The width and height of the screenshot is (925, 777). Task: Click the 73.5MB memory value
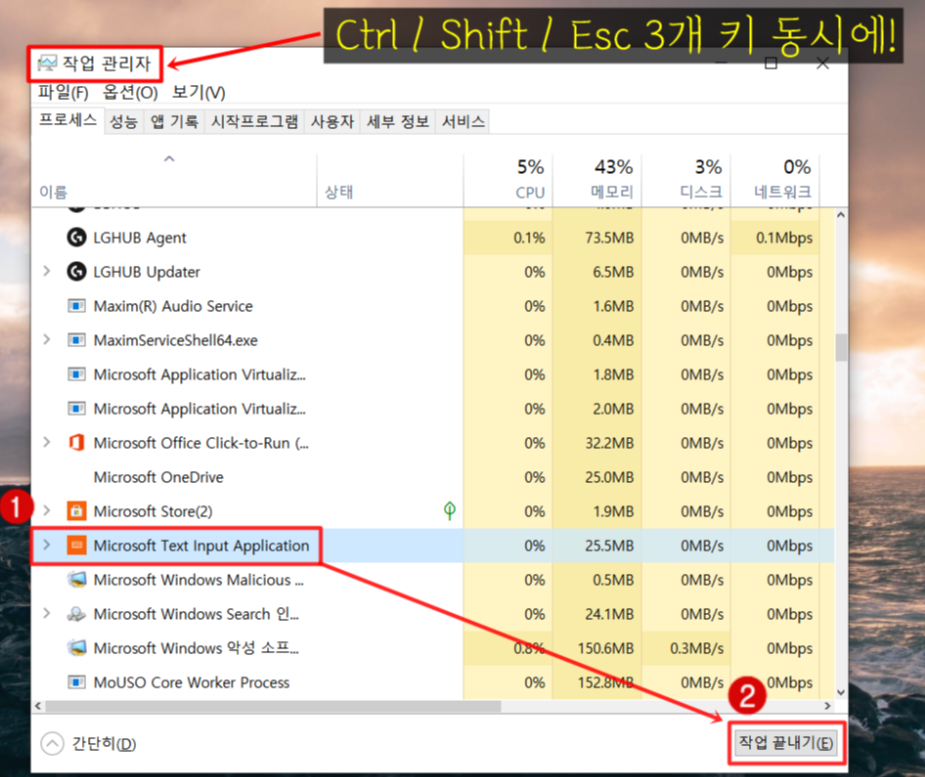pyautogui.click(x=609, y=238)
